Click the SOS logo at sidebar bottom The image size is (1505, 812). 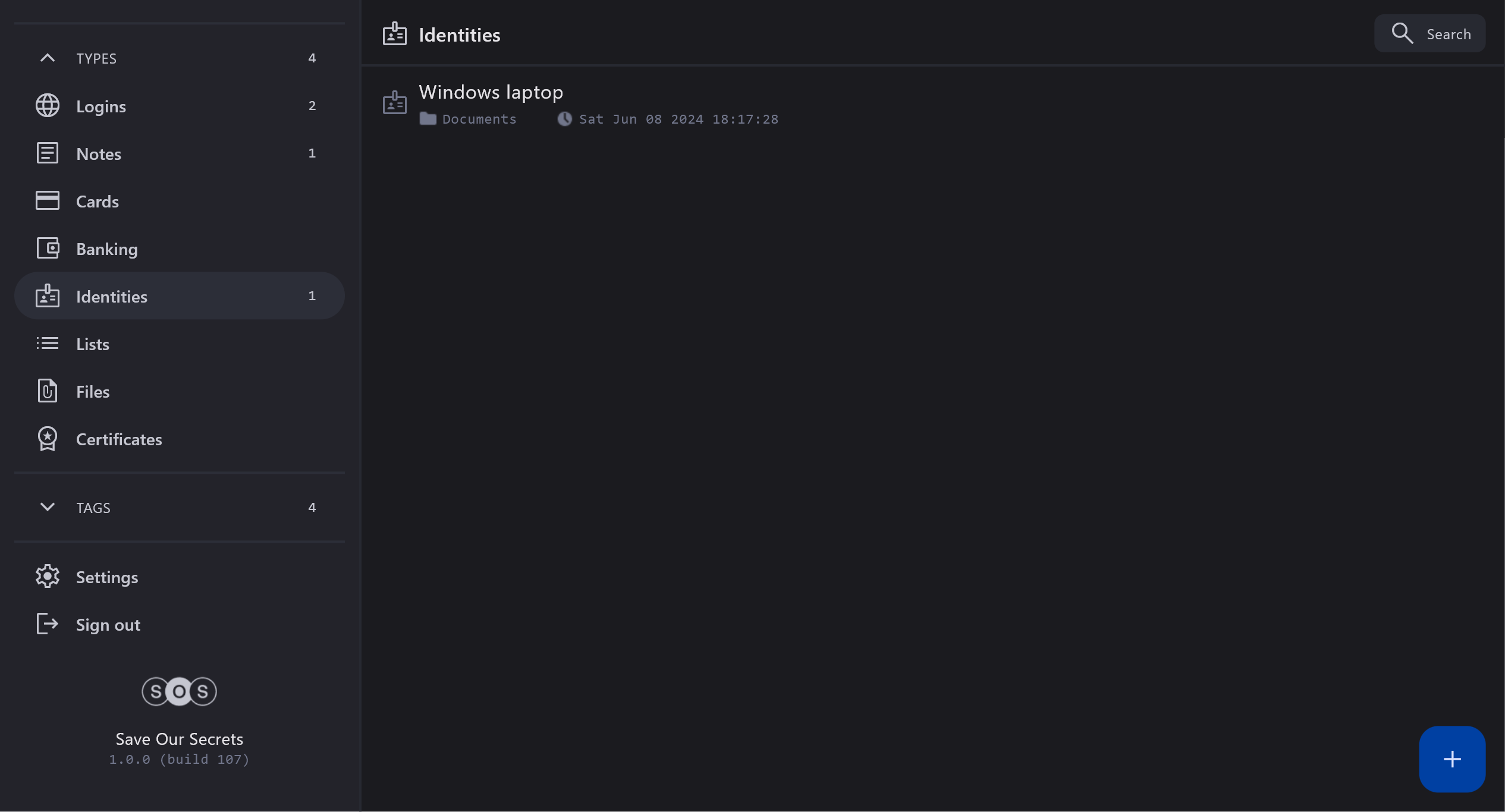tap(179, 691)
